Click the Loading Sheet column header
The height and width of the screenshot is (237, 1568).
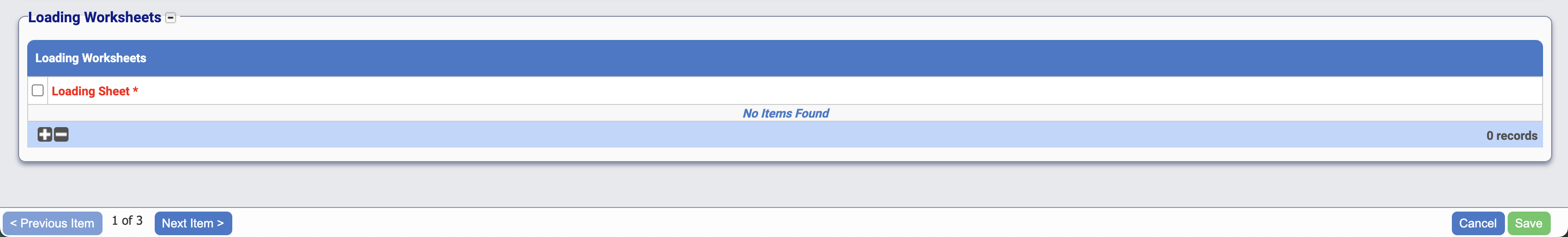click(x=90, y=91)
